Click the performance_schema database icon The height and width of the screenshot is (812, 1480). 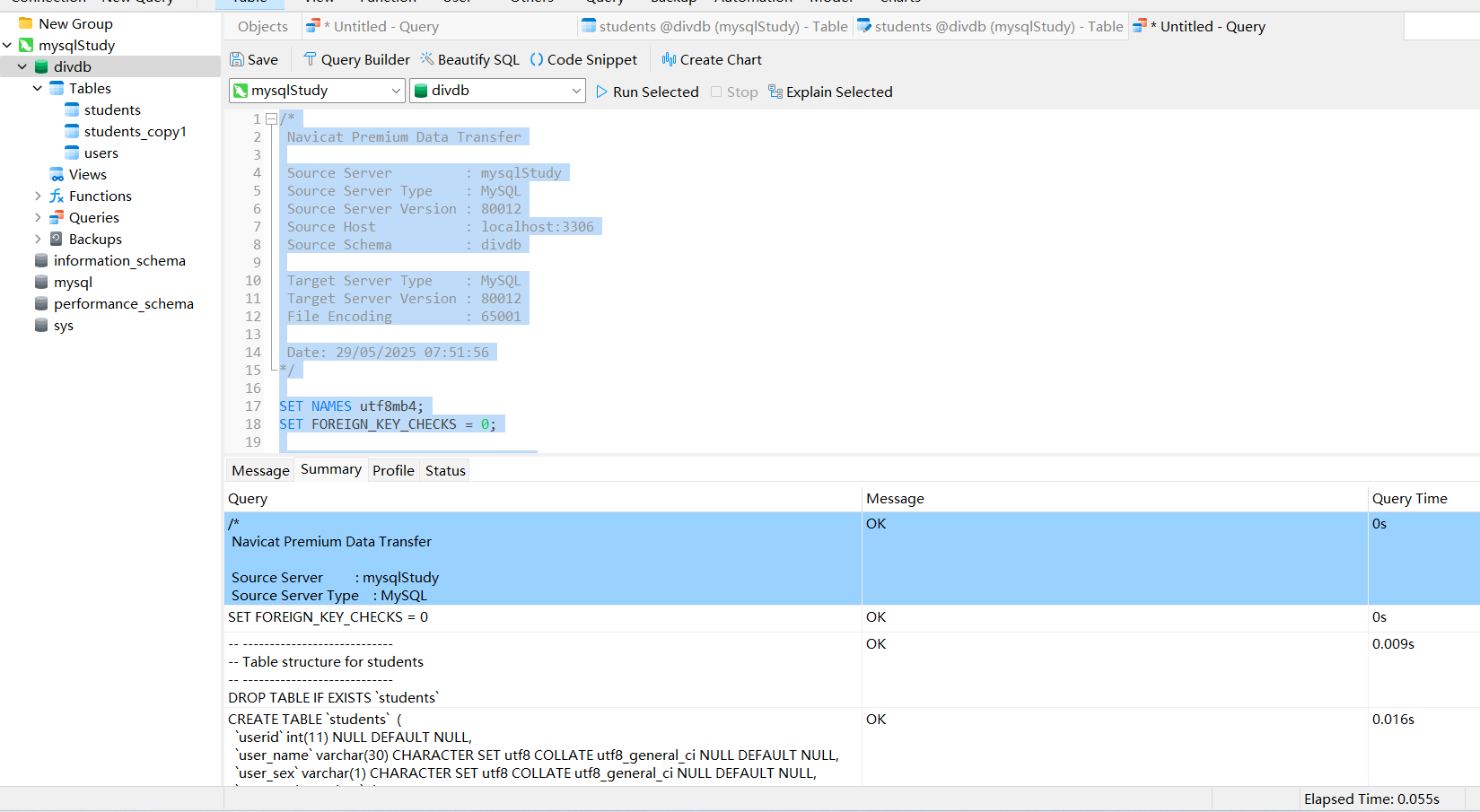coord(41,303)
